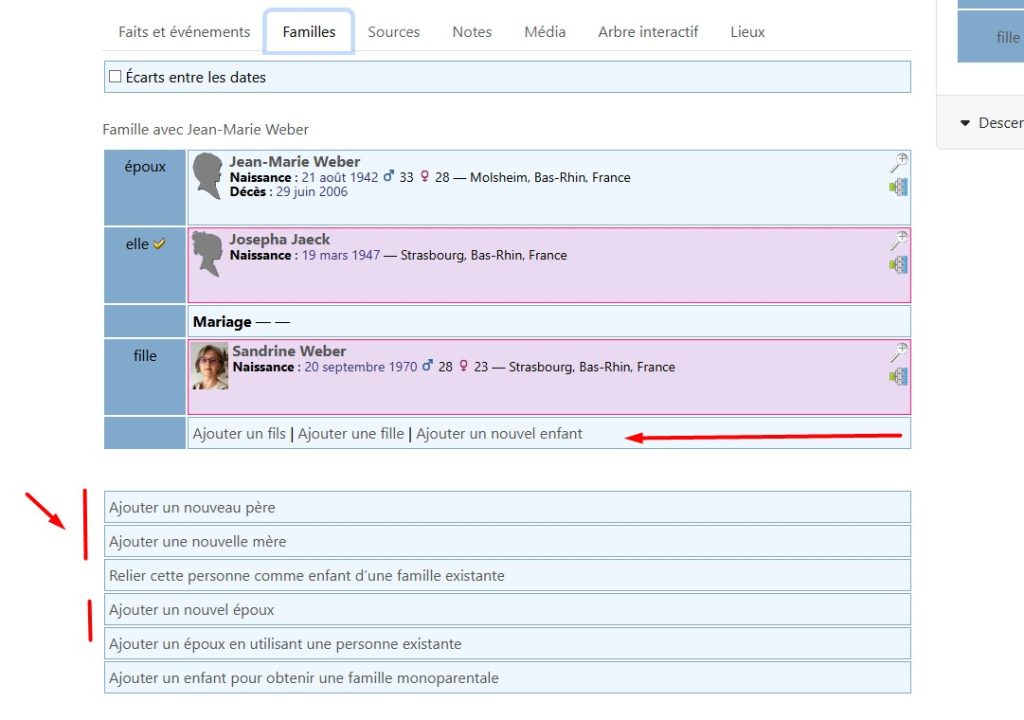Click Jean-Marie Weber silhouette avatar

pos(207,176)
